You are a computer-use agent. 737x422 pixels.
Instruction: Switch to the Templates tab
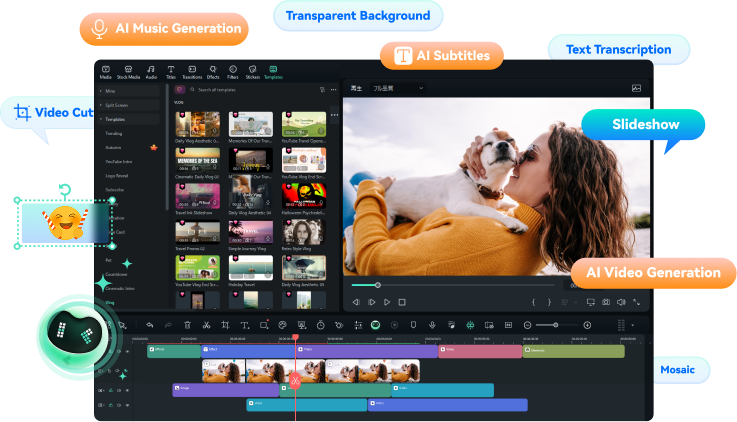273,71
